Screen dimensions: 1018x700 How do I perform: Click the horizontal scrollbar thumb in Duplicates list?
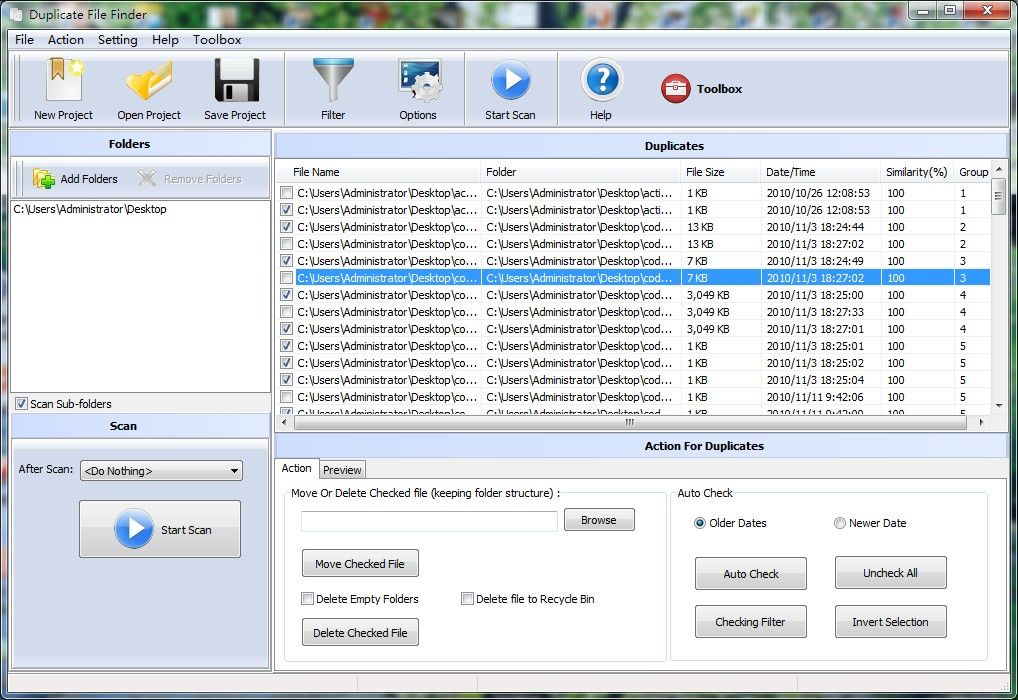point(630,422)
